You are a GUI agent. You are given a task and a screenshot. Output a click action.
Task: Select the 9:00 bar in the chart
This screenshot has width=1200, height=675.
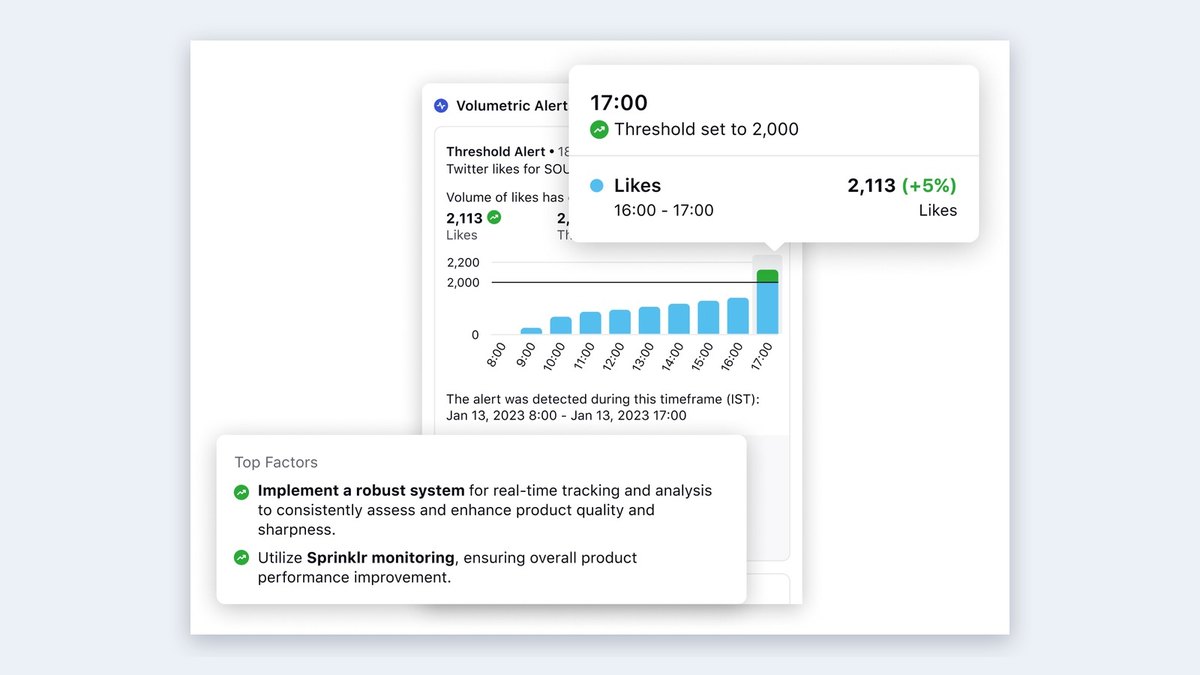click(x=531, y=331)
